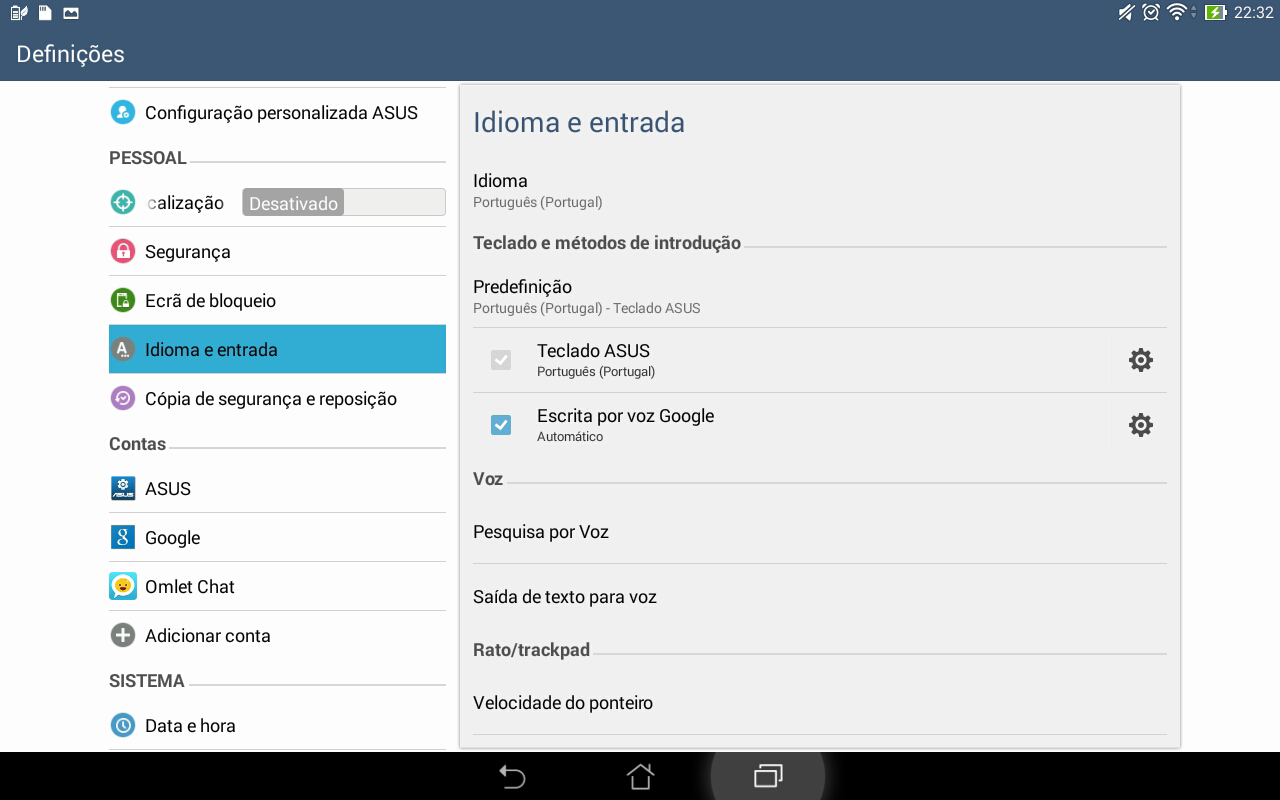Open the Google account entry
Screen dimensions: 1280x800
277,537
